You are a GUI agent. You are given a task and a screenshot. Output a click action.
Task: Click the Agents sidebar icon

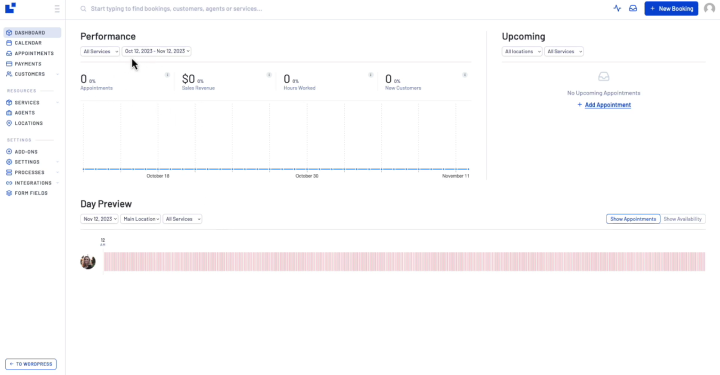pyautogui.click(x=9, y=112)
